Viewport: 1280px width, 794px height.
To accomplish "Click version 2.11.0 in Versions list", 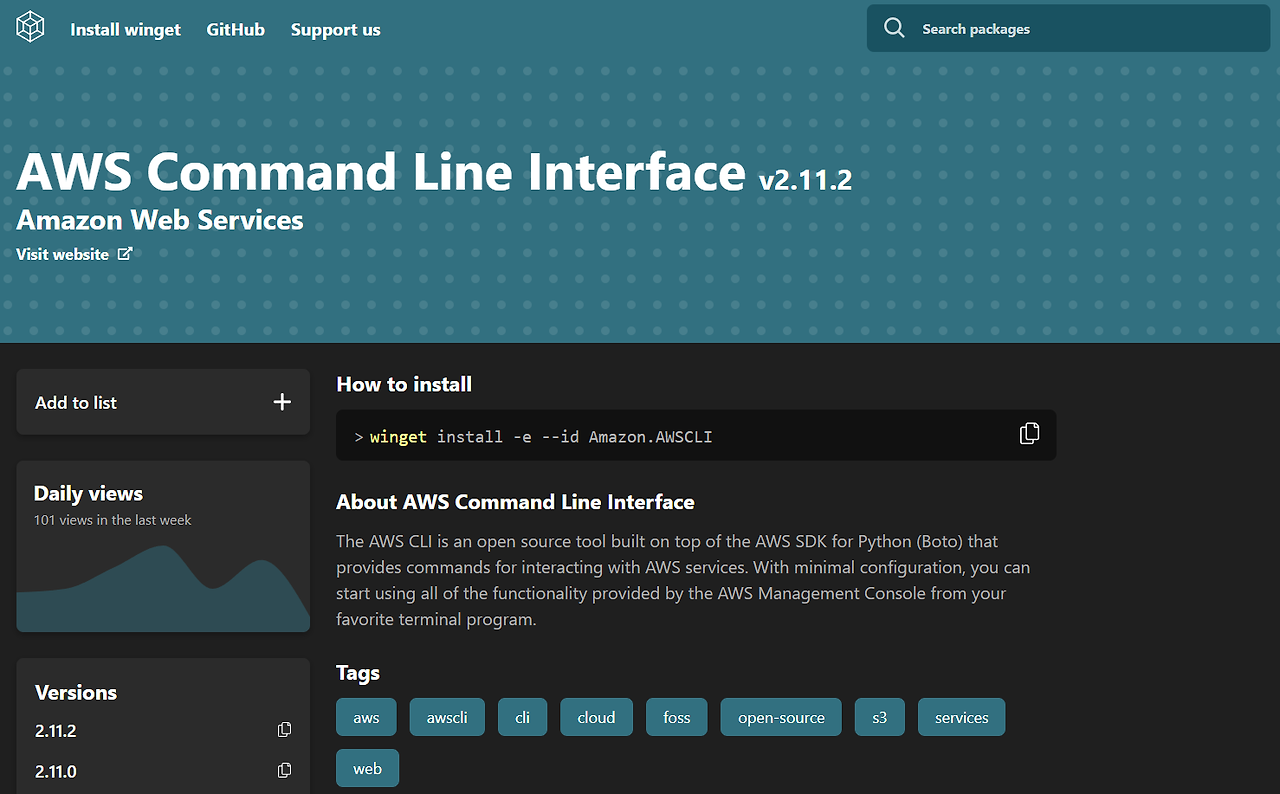I will click(x=56, y=771).
